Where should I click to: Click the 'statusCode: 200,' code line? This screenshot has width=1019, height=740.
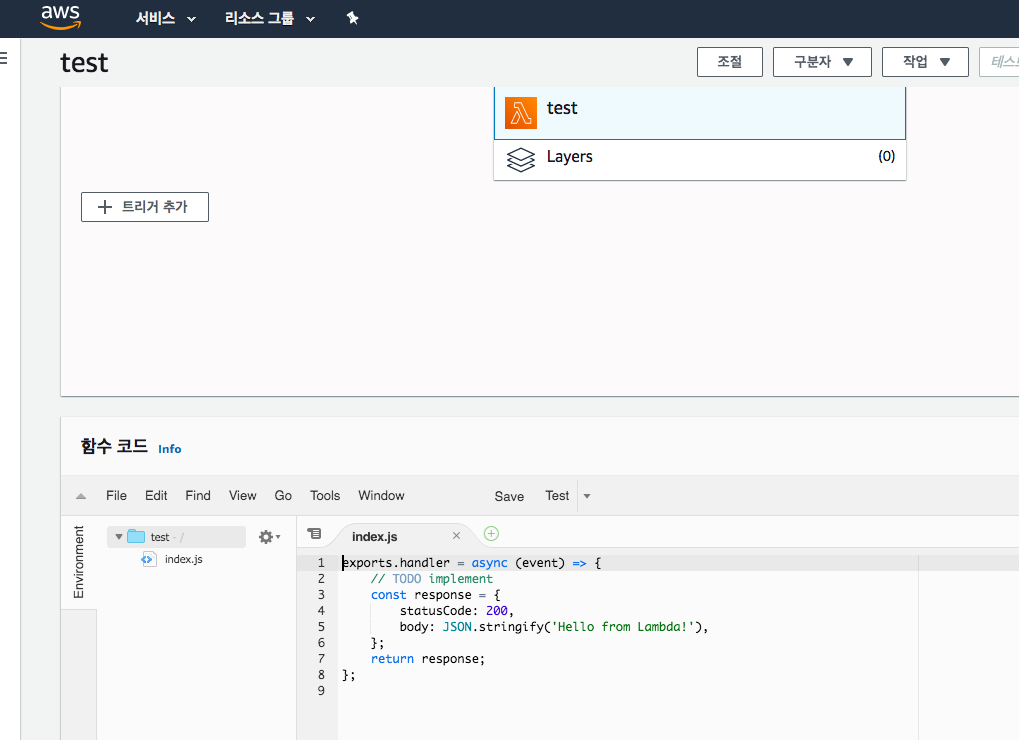tap(457, 611)
